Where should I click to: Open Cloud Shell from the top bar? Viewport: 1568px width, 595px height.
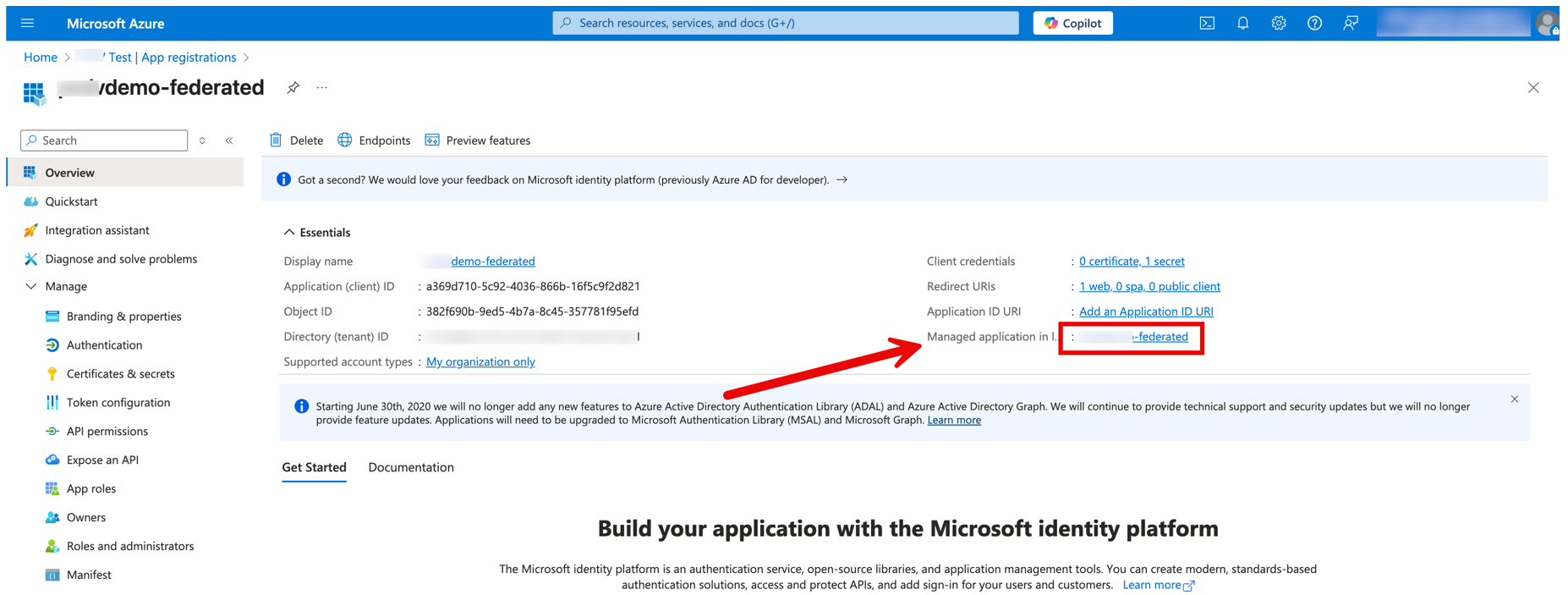coord(1207,23)
